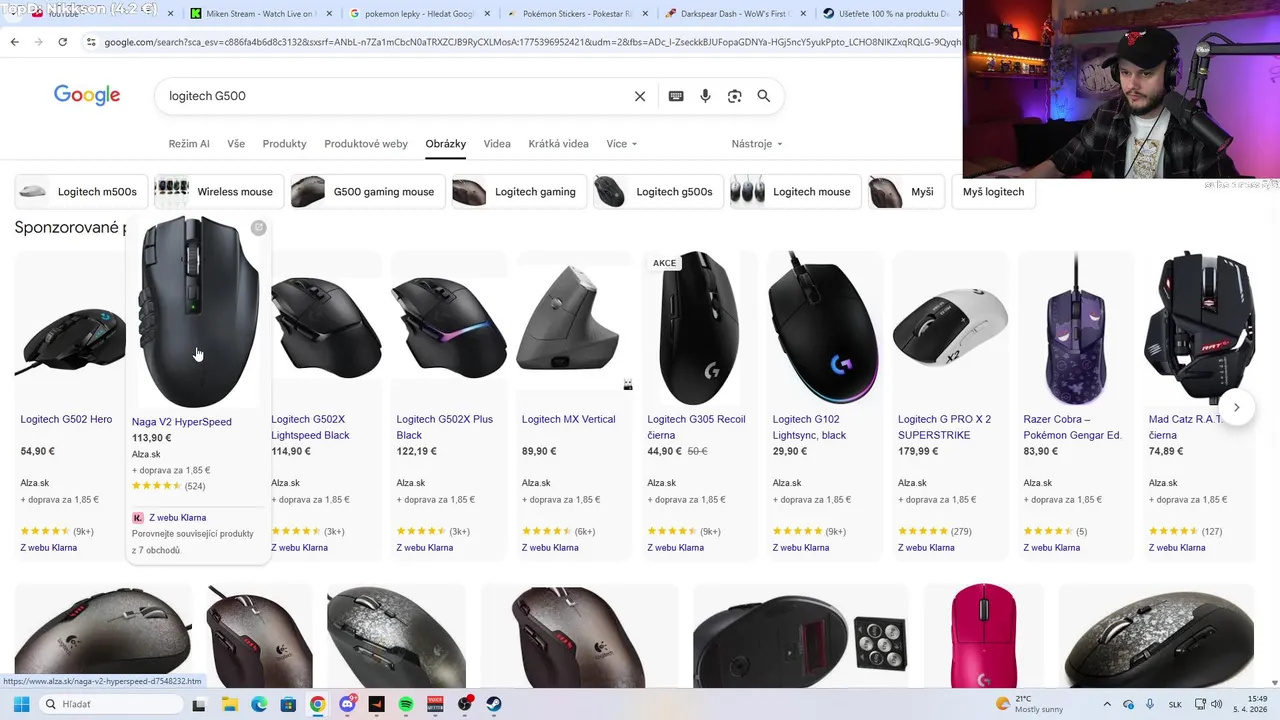Open Google Lens image search icon

click(x=735, y=96)
